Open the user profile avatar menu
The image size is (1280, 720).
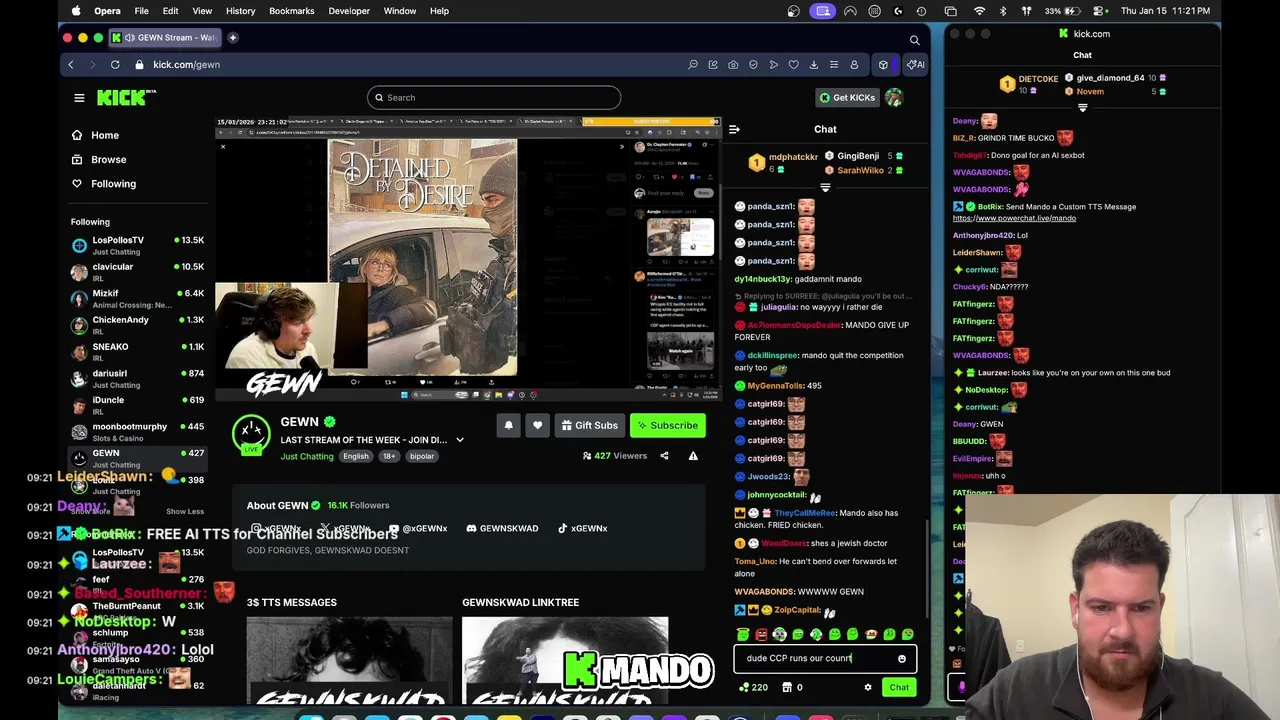pos(893,97)
